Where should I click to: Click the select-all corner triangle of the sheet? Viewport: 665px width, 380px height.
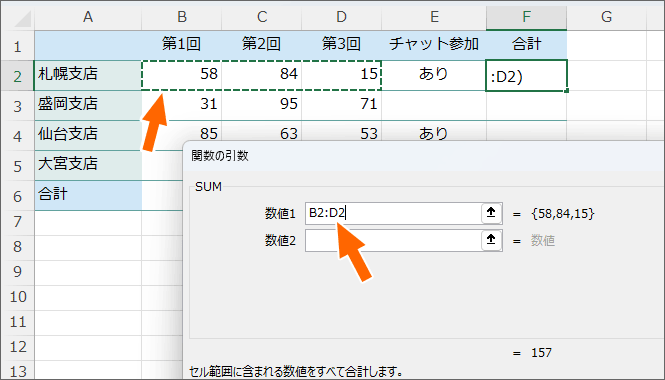pyautogui.click(x=21, y=20)
